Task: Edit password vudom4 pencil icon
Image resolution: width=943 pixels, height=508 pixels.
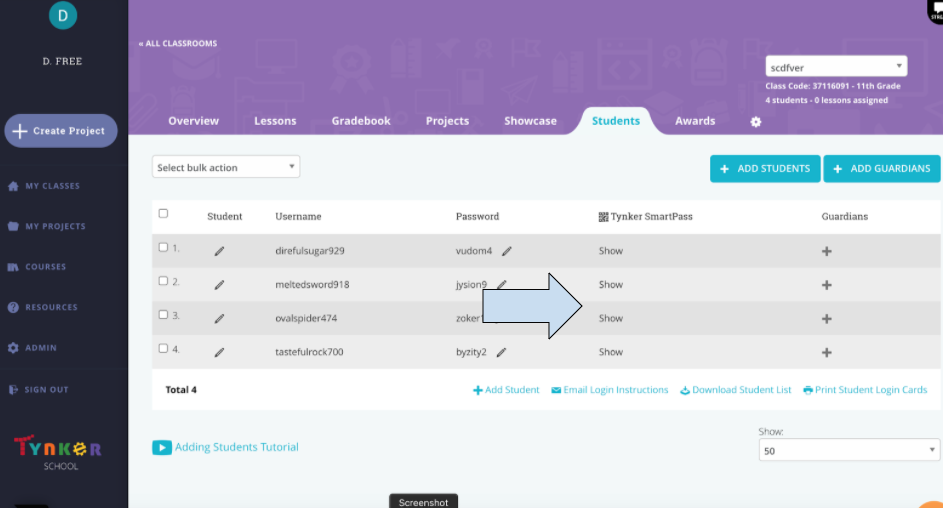Action: click(x=507, y=251)
